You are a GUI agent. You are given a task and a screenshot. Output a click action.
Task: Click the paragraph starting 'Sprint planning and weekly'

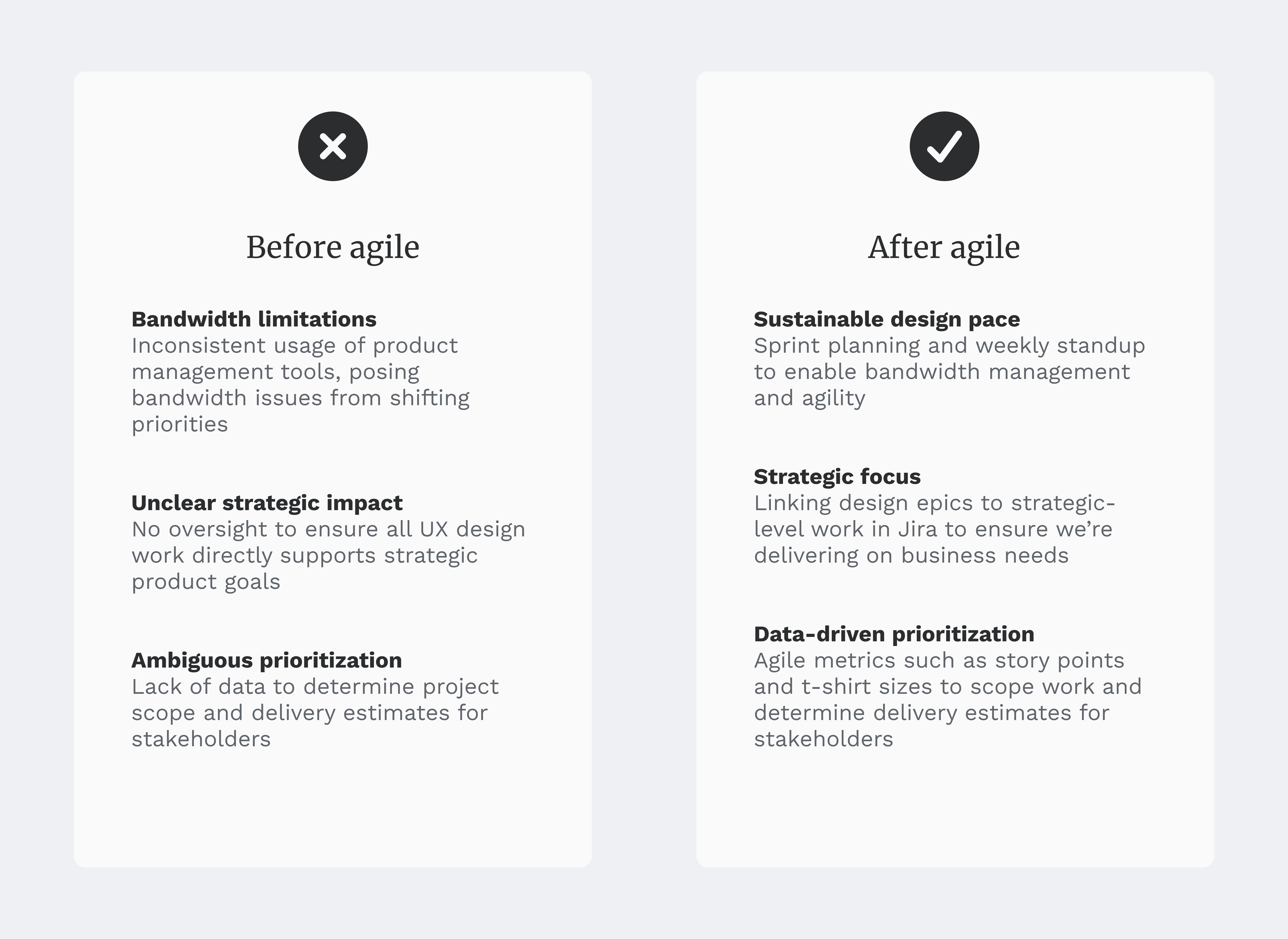(x=949, y=372)
